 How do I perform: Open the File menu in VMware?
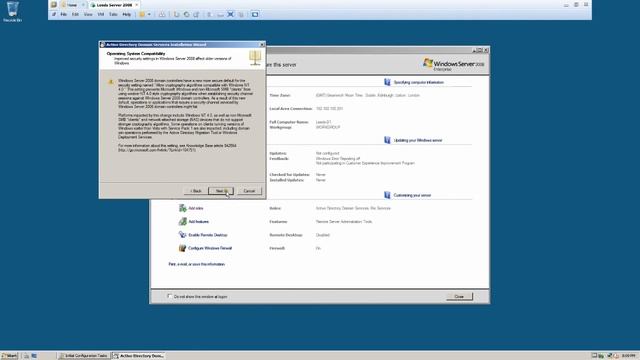point(64,14)
